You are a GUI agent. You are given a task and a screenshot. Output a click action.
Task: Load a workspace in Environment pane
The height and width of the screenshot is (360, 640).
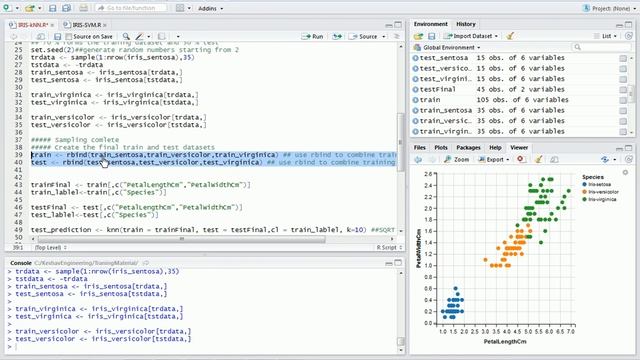(418, 36)
